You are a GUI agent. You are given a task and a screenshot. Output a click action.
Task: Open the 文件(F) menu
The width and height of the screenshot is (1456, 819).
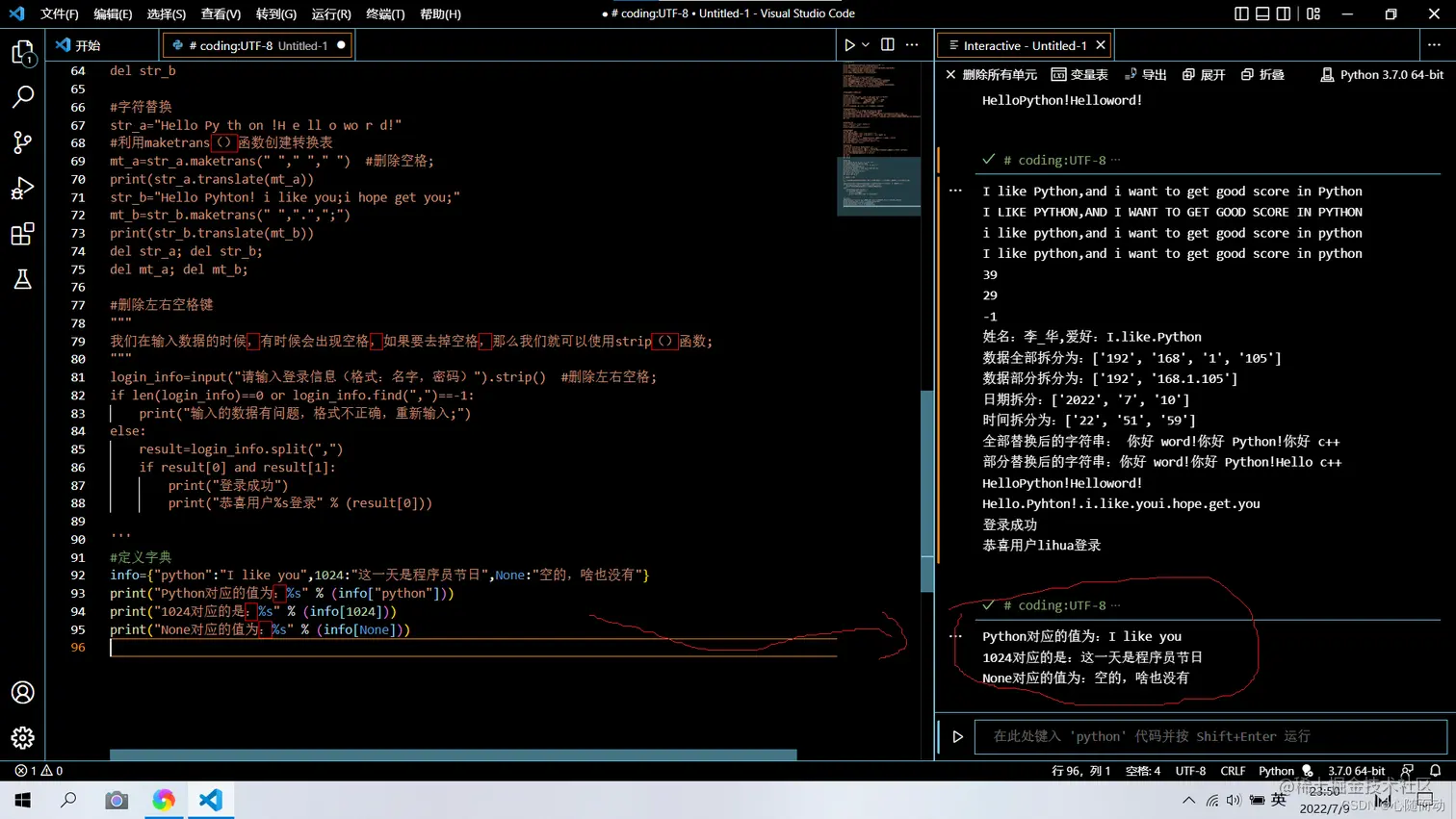pyautogui.click(x=60, y=13)
